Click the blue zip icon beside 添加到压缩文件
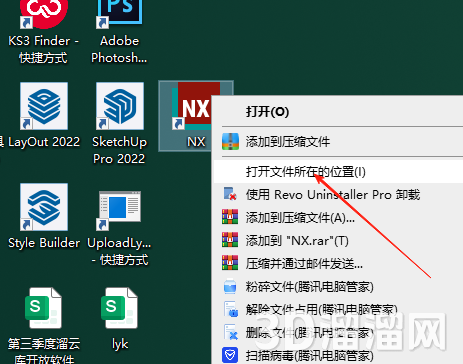This screenshot has width=463, height=364. 230,141
